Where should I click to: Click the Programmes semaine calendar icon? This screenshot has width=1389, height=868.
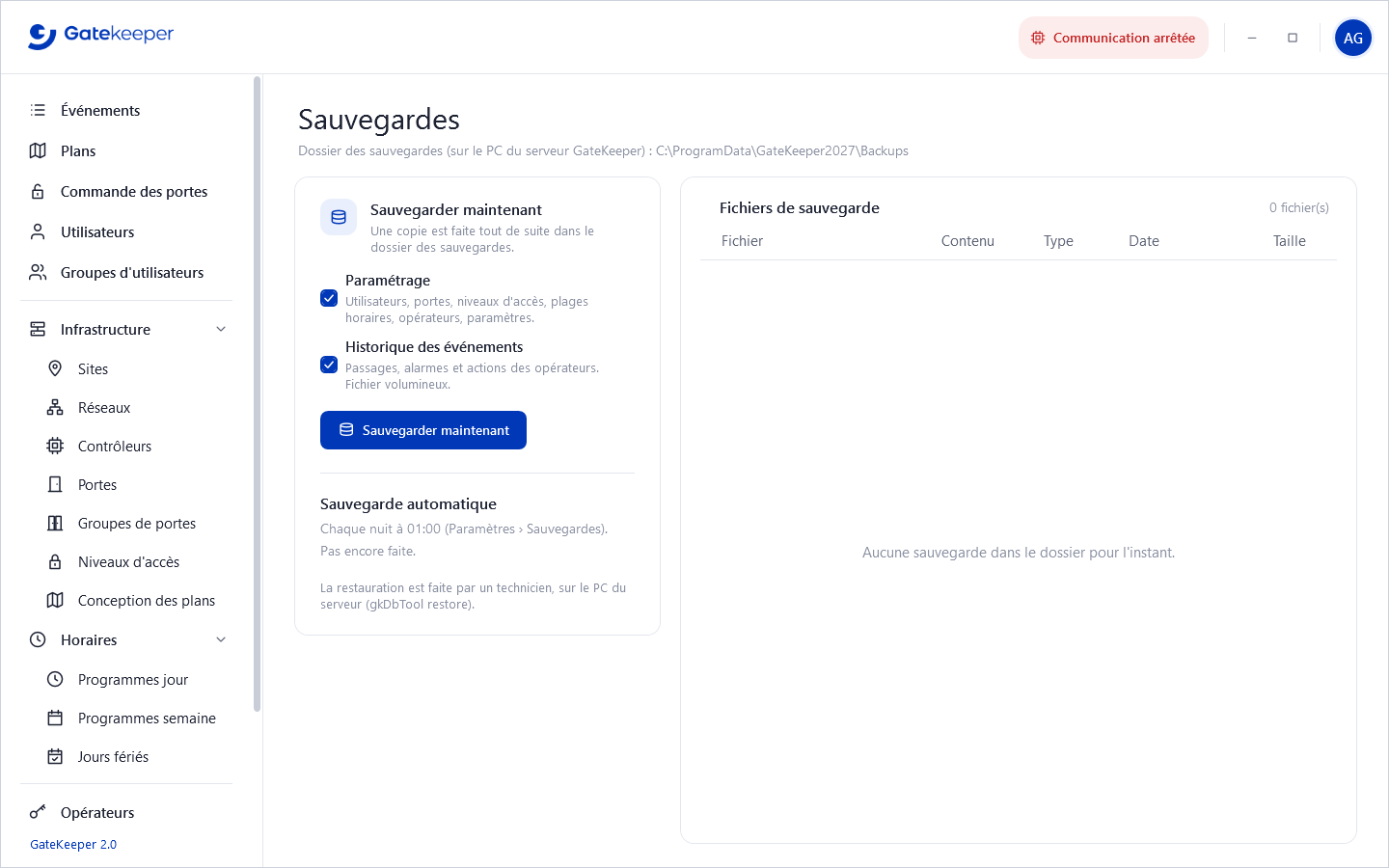point(55,718)
